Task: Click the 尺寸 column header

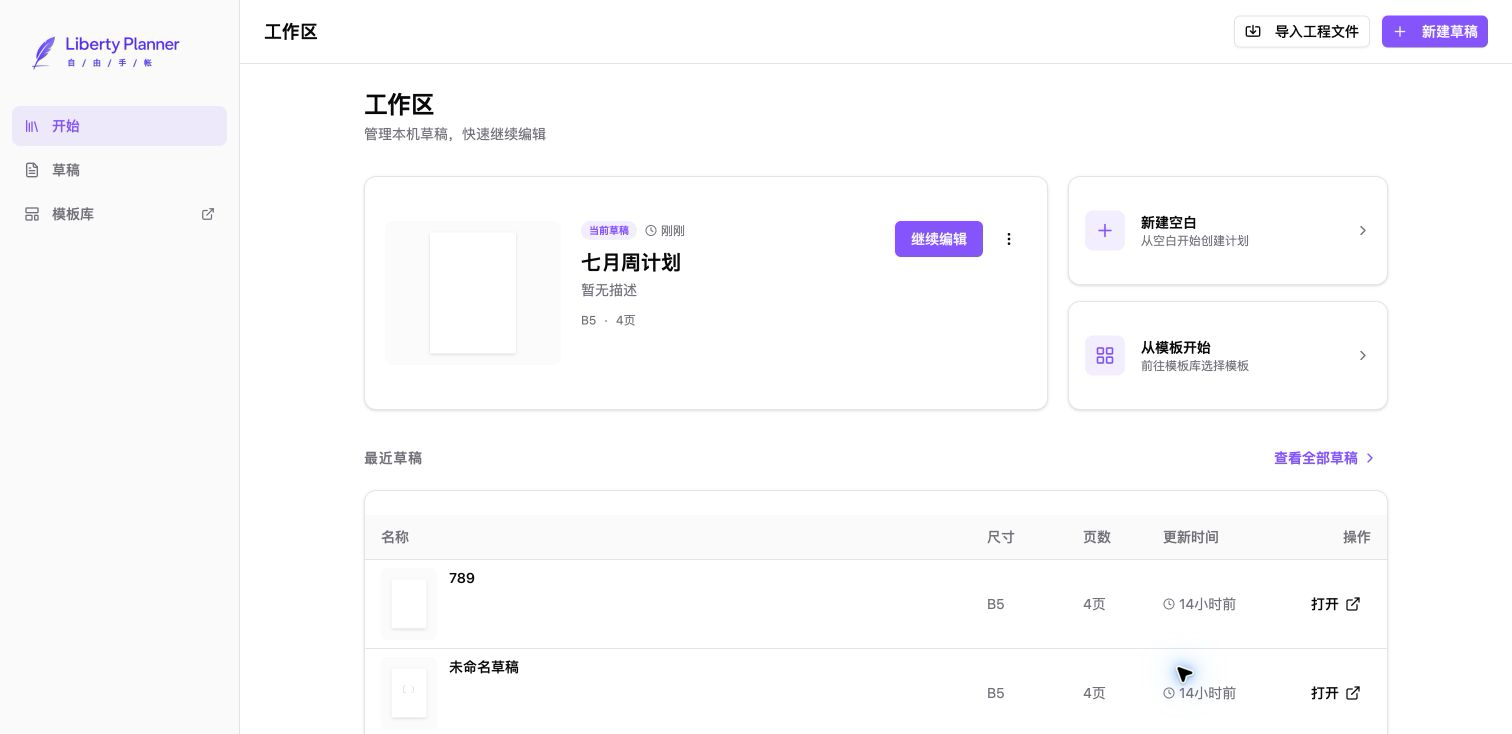Action: pyautogui.click(x=1001, y=537)
